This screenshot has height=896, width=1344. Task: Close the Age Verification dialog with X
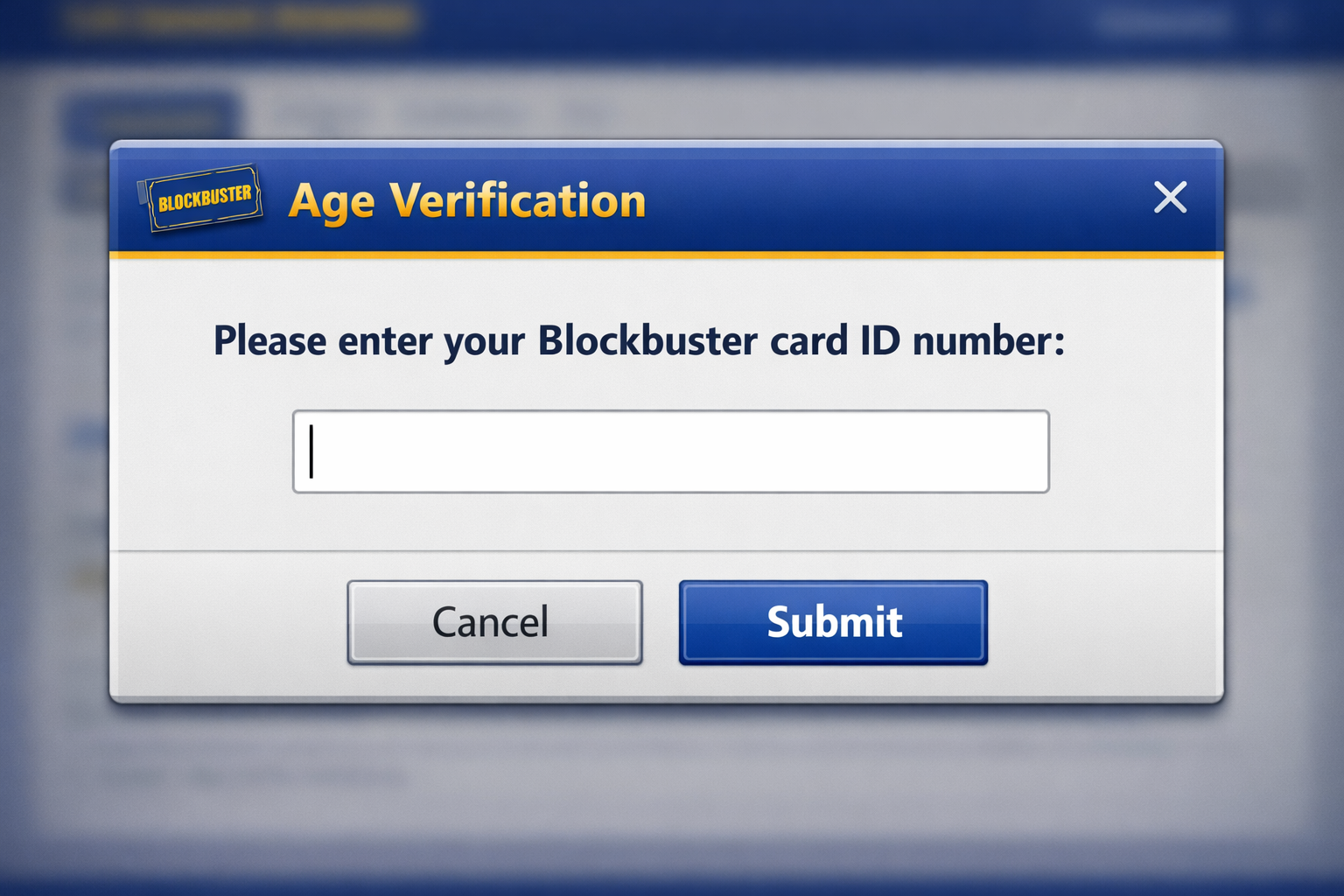(1170, 198)
